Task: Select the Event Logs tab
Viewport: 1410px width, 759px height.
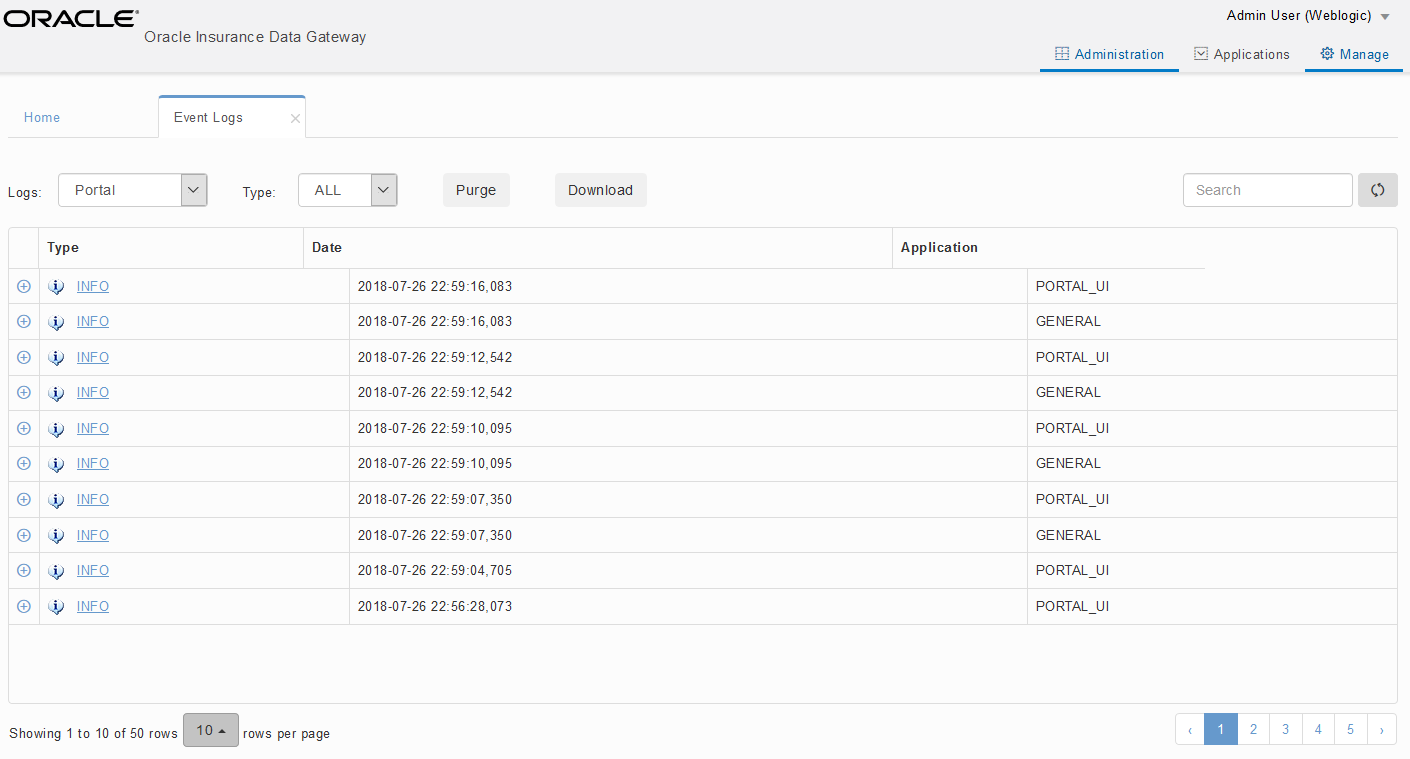Action: coord(207,117)
